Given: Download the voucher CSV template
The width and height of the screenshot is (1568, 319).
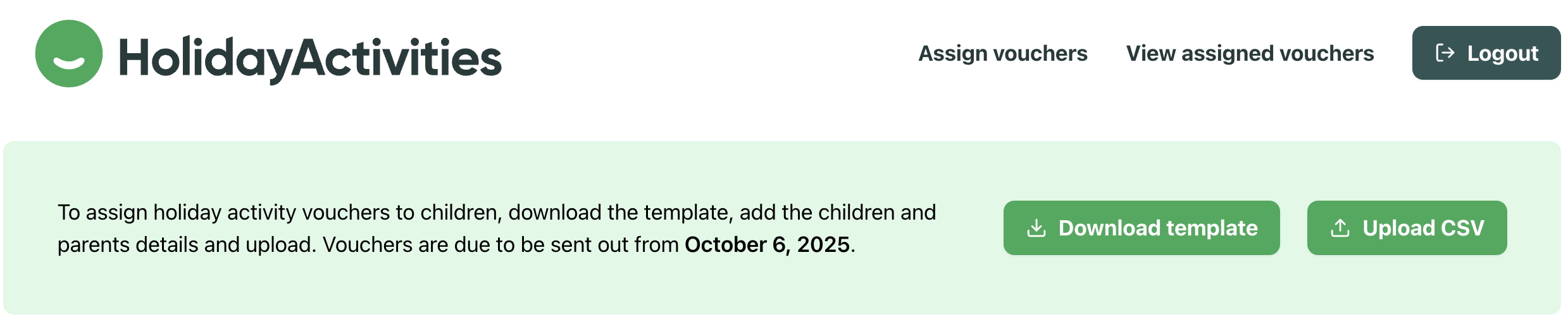Looking at the screenshot, I should [x=1141, y=228].
